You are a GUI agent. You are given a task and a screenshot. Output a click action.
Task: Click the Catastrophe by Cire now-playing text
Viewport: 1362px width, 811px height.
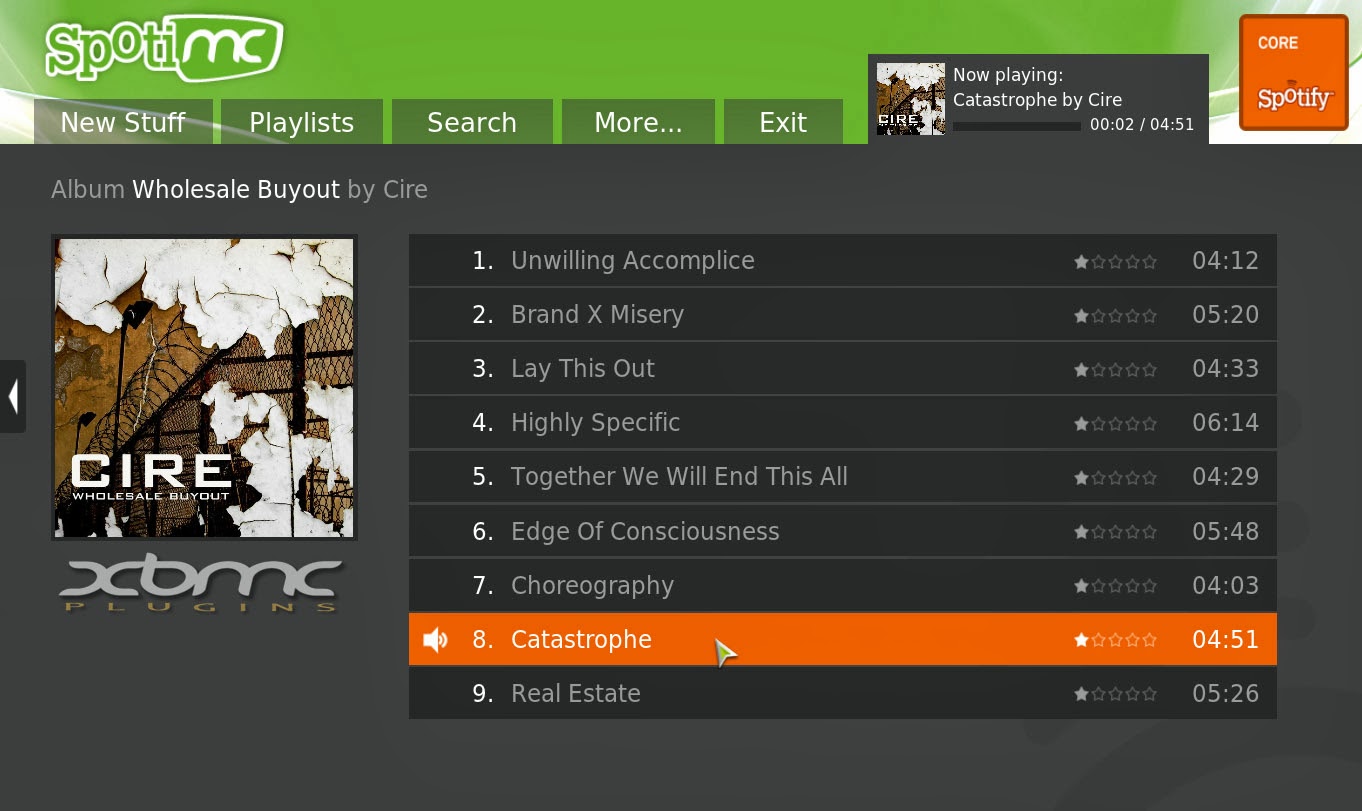[x=1037, y=99]
